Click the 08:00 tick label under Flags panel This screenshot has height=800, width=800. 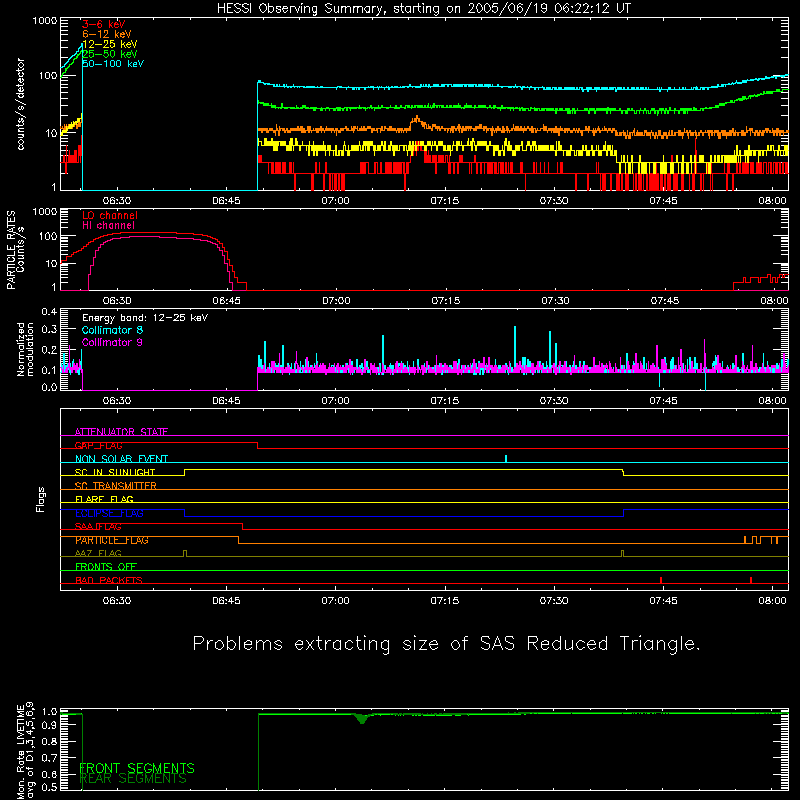[x=772, y=601]
